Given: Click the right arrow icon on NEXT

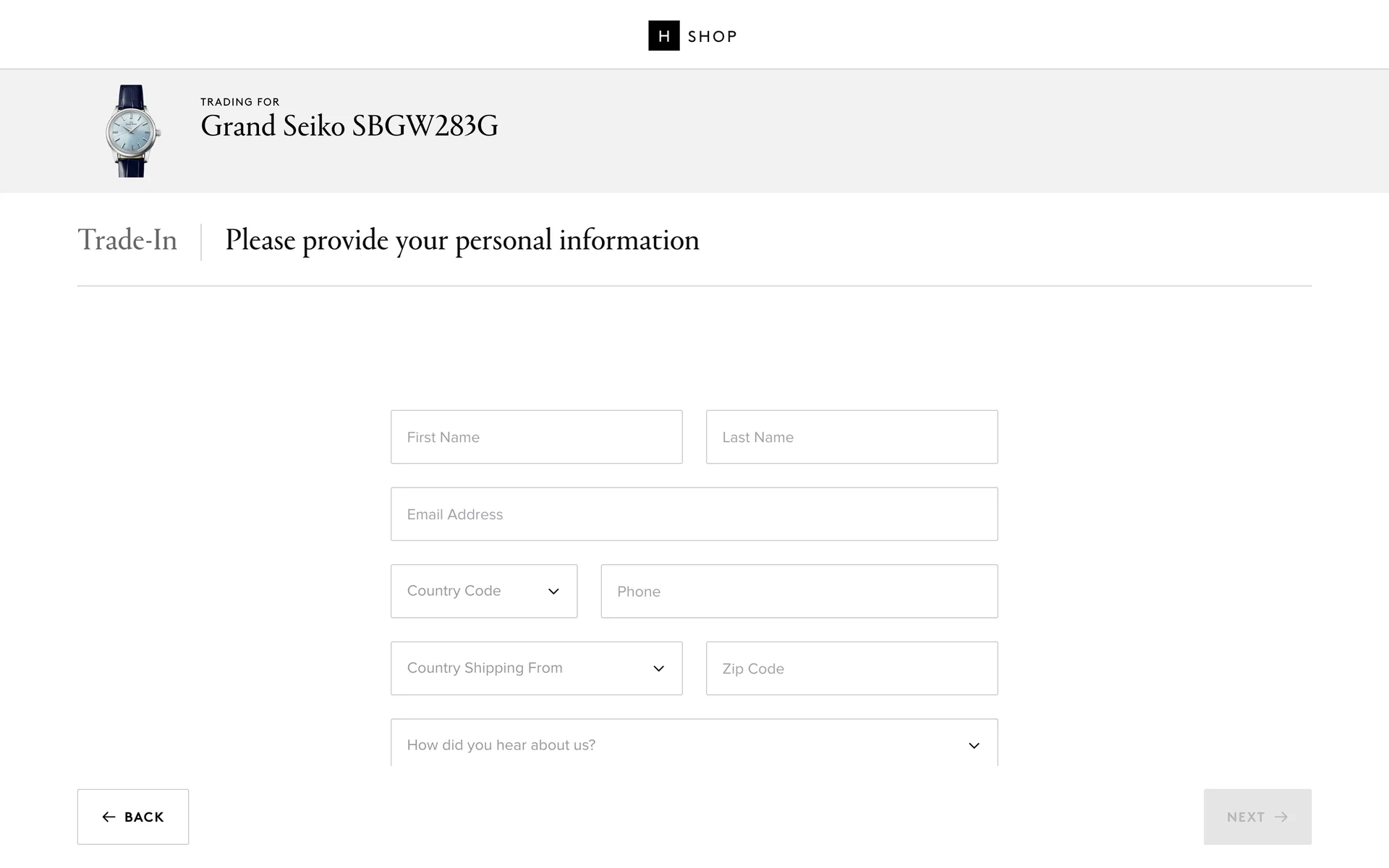Looking at the screenshot, I should tap(1281, 817).
